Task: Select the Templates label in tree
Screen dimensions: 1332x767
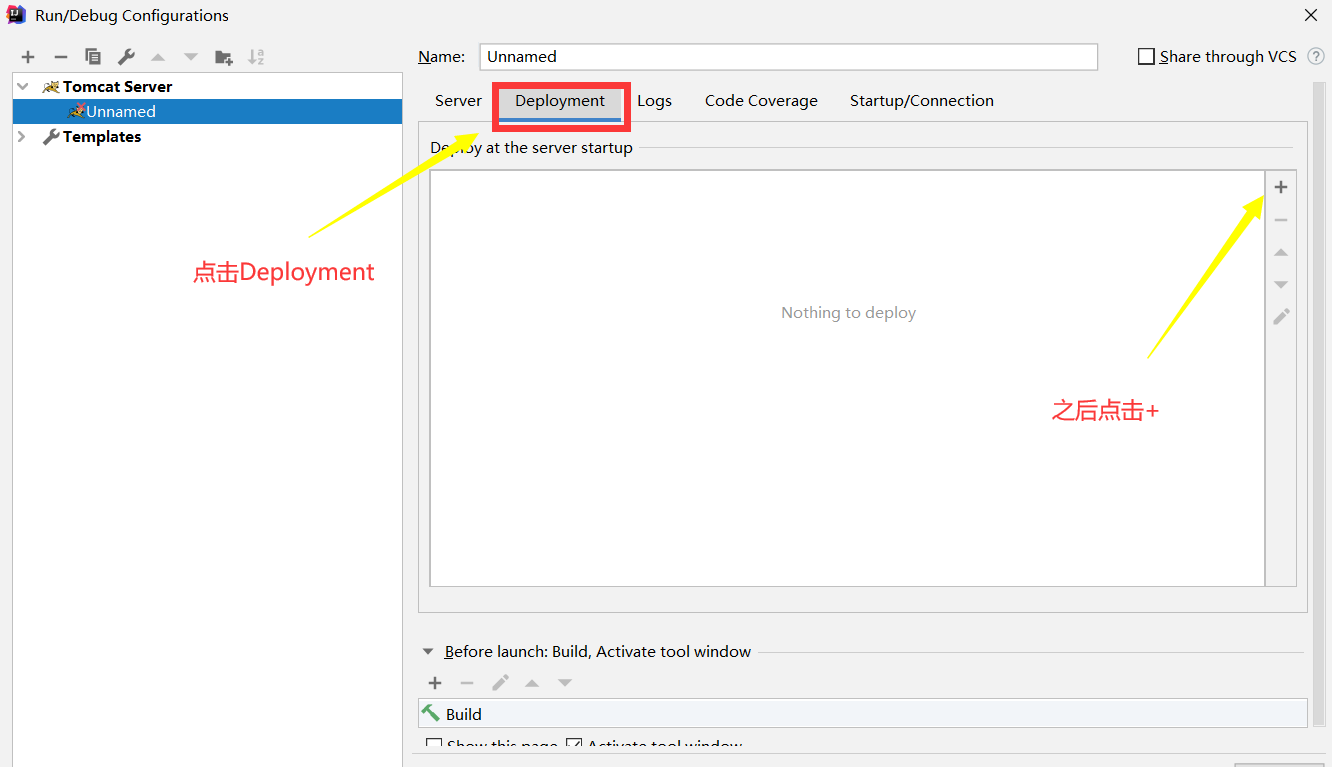Action: click(x=102, y=137)
